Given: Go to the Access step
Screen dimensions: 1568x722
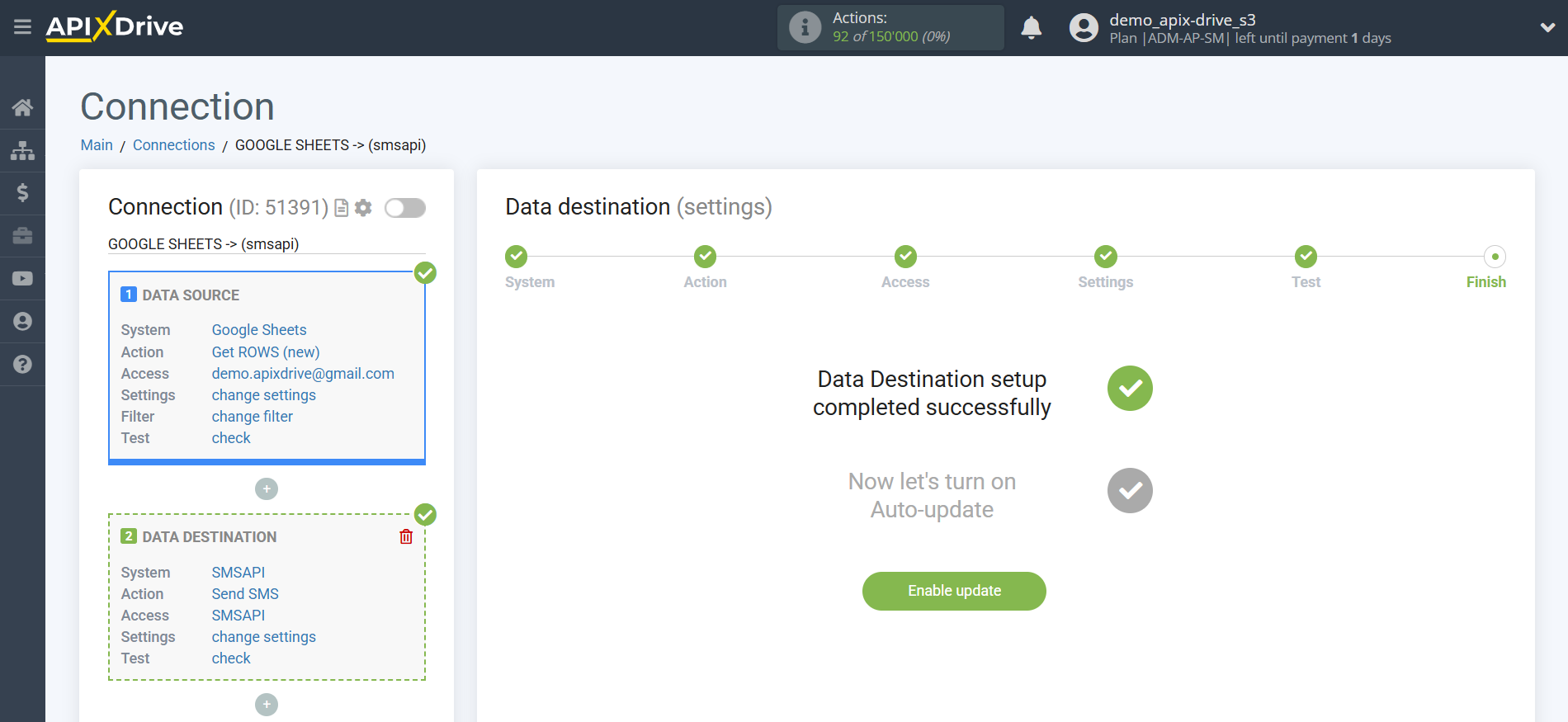Looking at the screenshot, I should click(x=905, y=257).
